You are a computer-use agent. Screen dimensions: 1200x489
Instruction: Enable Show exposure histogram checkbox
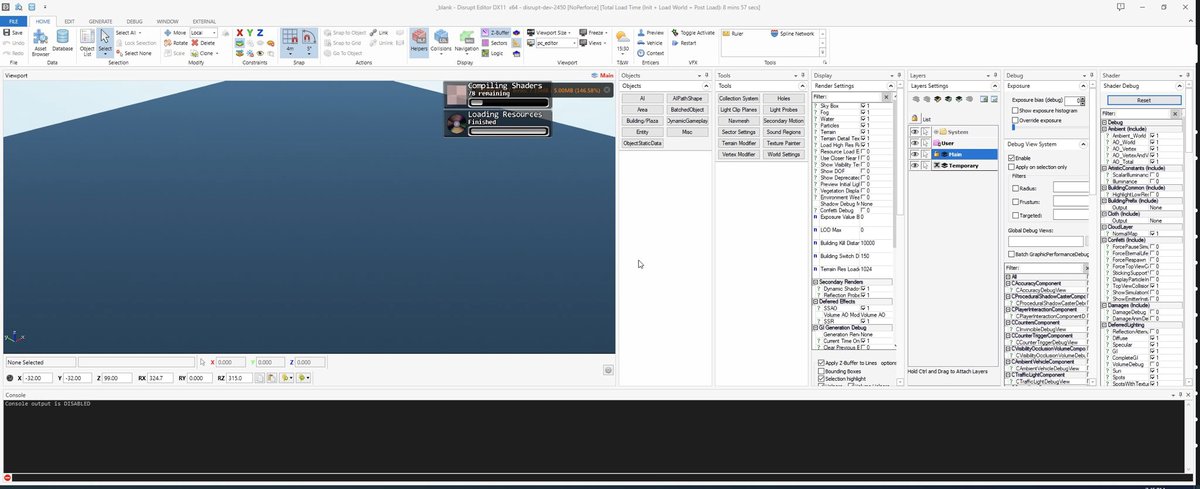[1012, 110]
